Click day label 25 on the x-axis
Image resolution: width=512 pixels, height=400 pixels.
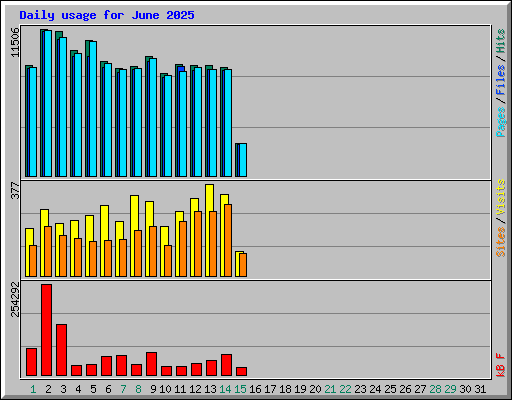click(x=390, y=389)
